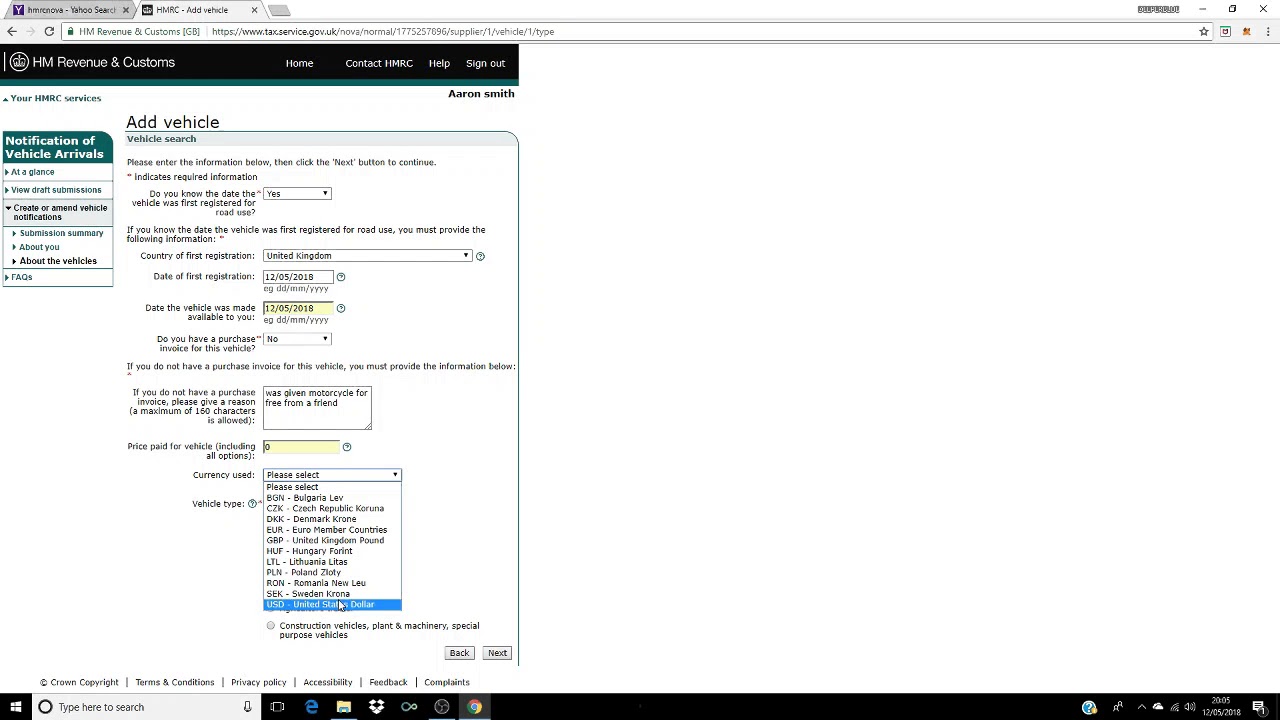Open At a glance sidebar link
This screenshot has height=720, width=1280.
33,172
